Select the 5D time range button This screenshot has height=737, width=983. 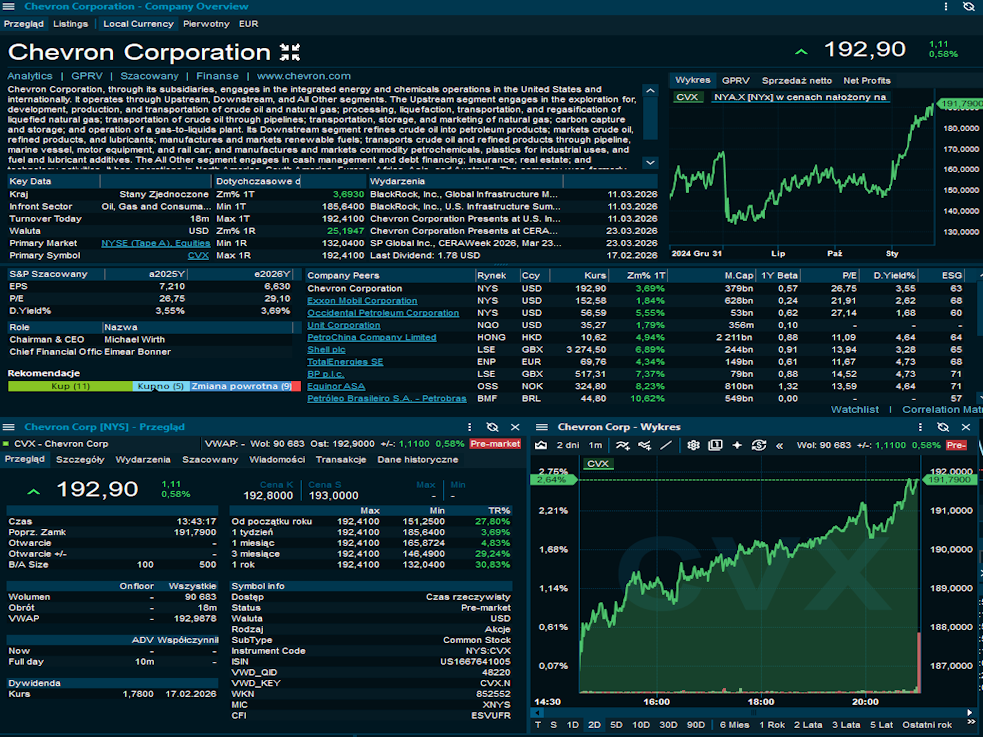(x=616, y=725)
